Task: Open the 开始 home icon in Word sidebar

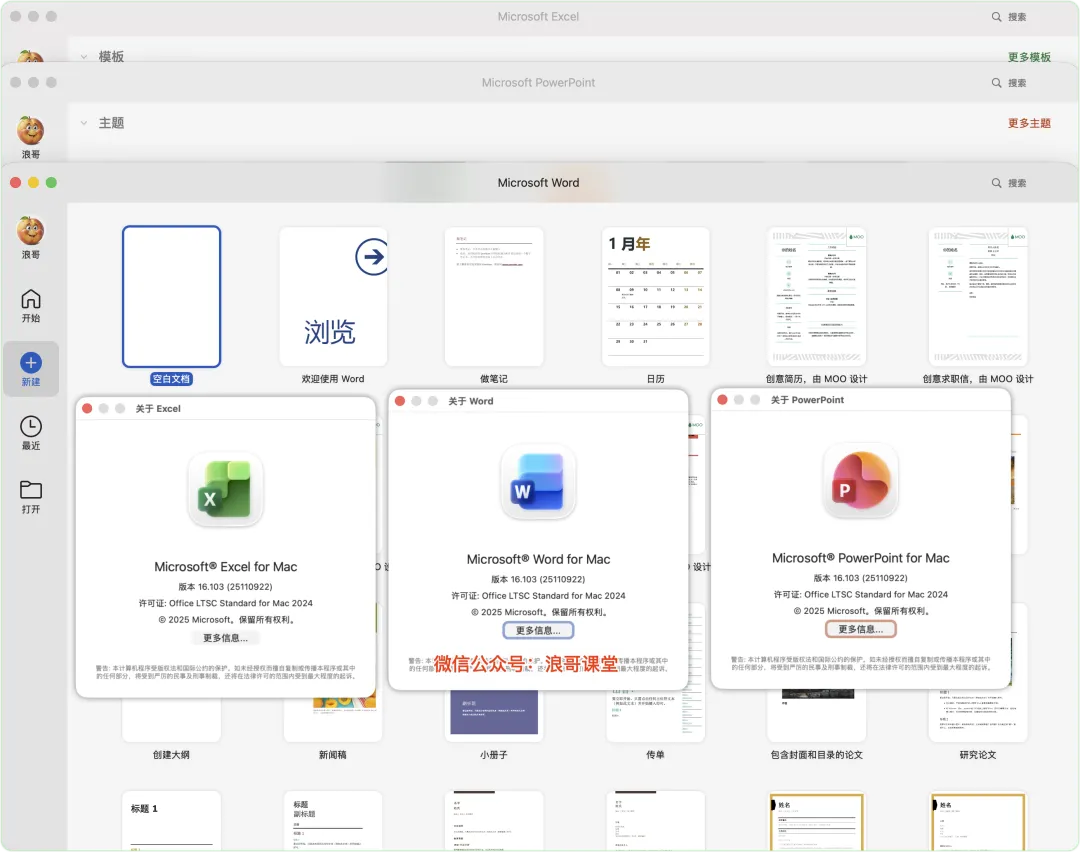Action: pyautogui.click(x=30, y=299)
